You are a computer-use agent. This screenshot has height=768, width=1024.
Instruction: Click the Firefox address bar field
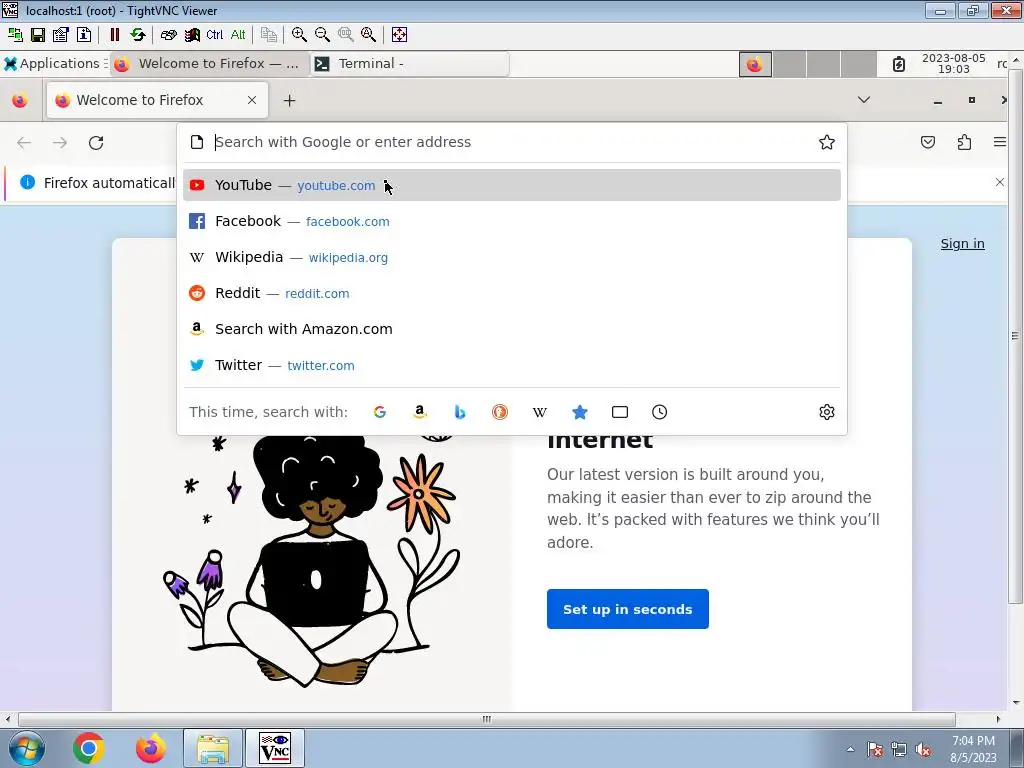513,142
